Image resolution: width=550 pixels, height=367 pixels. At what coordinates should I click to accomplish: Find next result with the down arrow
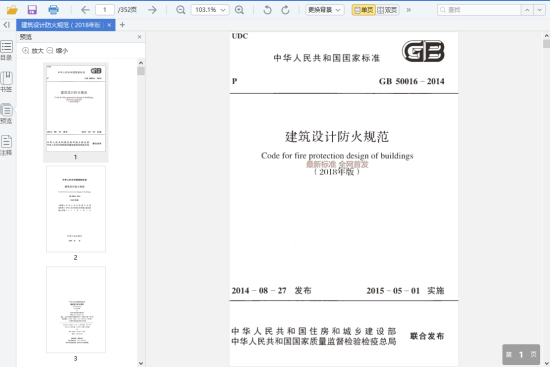539,10
